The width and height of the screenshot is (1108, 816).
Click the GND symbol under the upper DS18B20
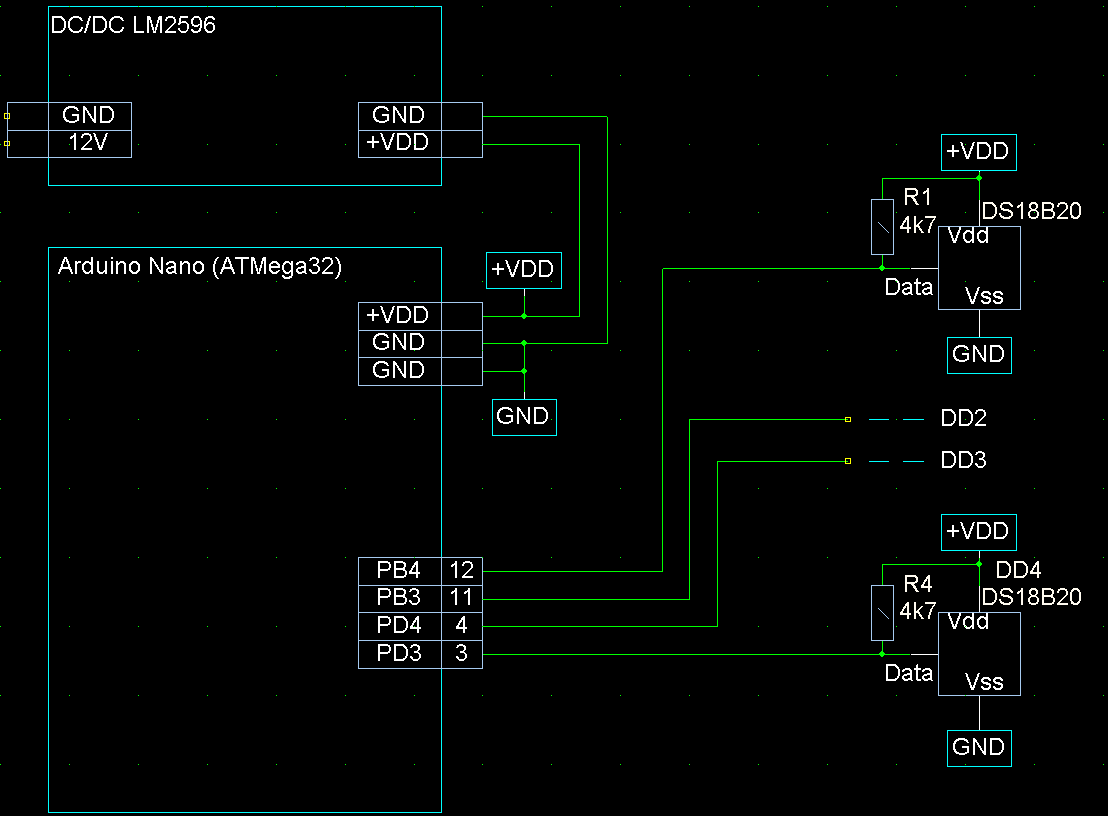point(978,354)
